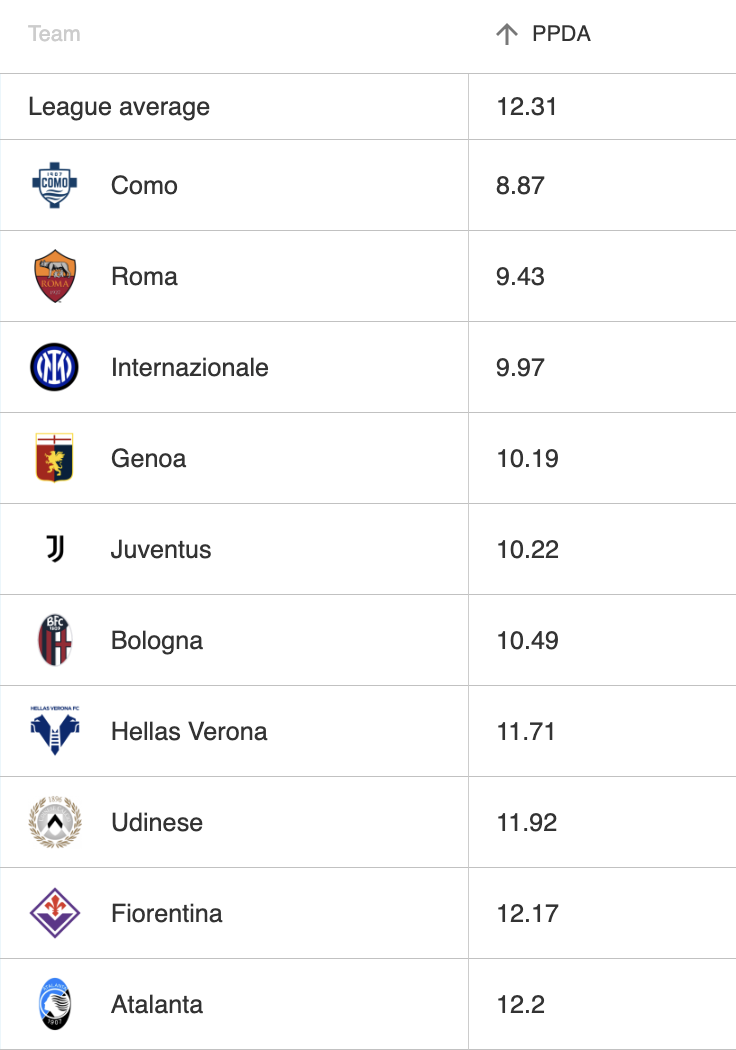The height and width of the screenshot is (1050, 736).
Task: Click Juventus PPDA value 10.22
Action: click(527, 550)
